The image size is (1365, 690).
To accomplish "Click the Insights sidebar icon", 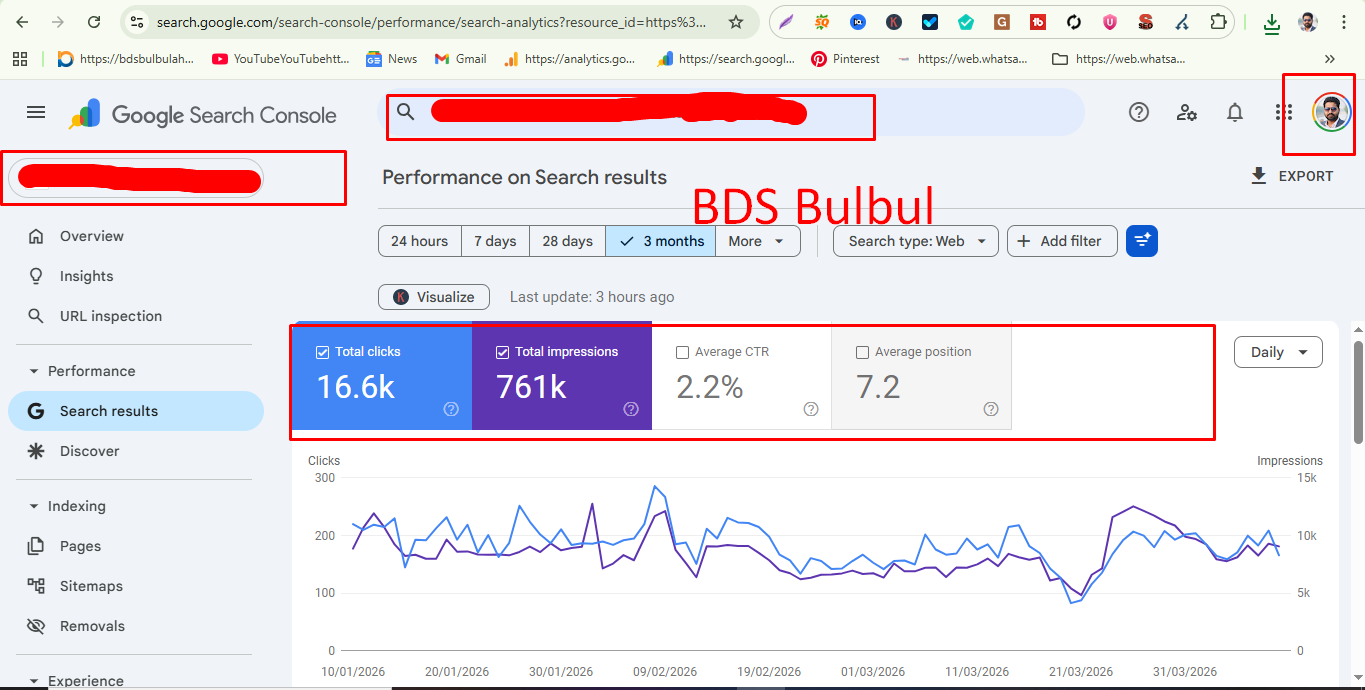I will tap(36, 276).
